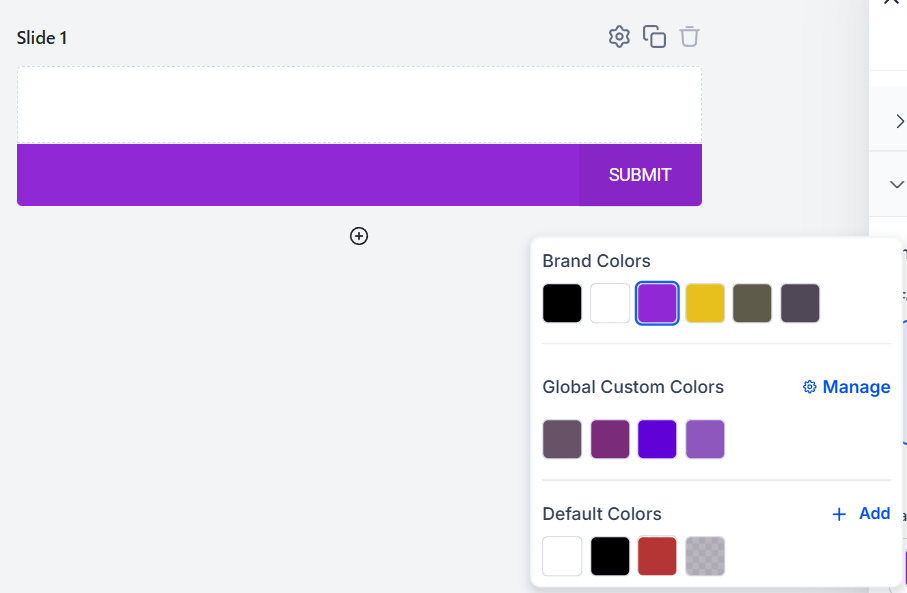The width and height of the screenshot is (907, 593).
Task: Choose vivid violet global custom color
Action: click(x=658, y=439)
